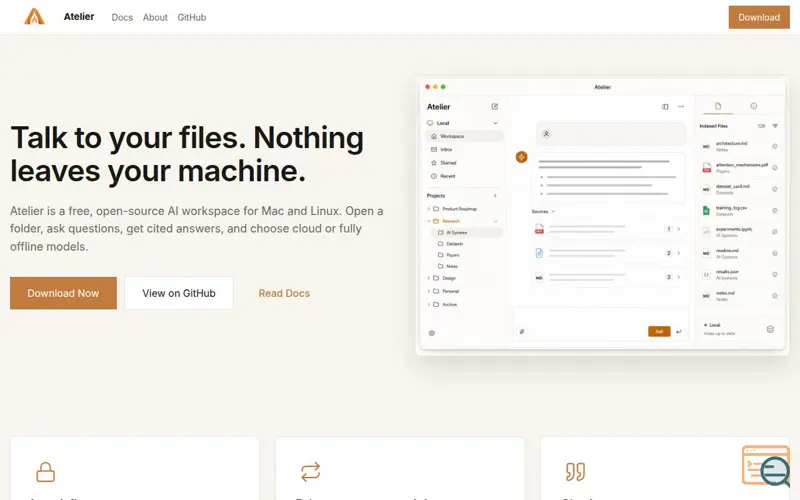Switch to the files tab in the right panel
800x500 pixels.
tap(718, 106)
